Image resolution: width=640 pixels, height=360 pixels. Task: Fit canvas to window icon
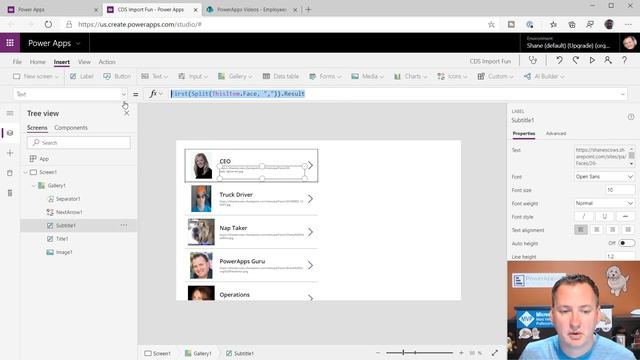pos(495,353)
